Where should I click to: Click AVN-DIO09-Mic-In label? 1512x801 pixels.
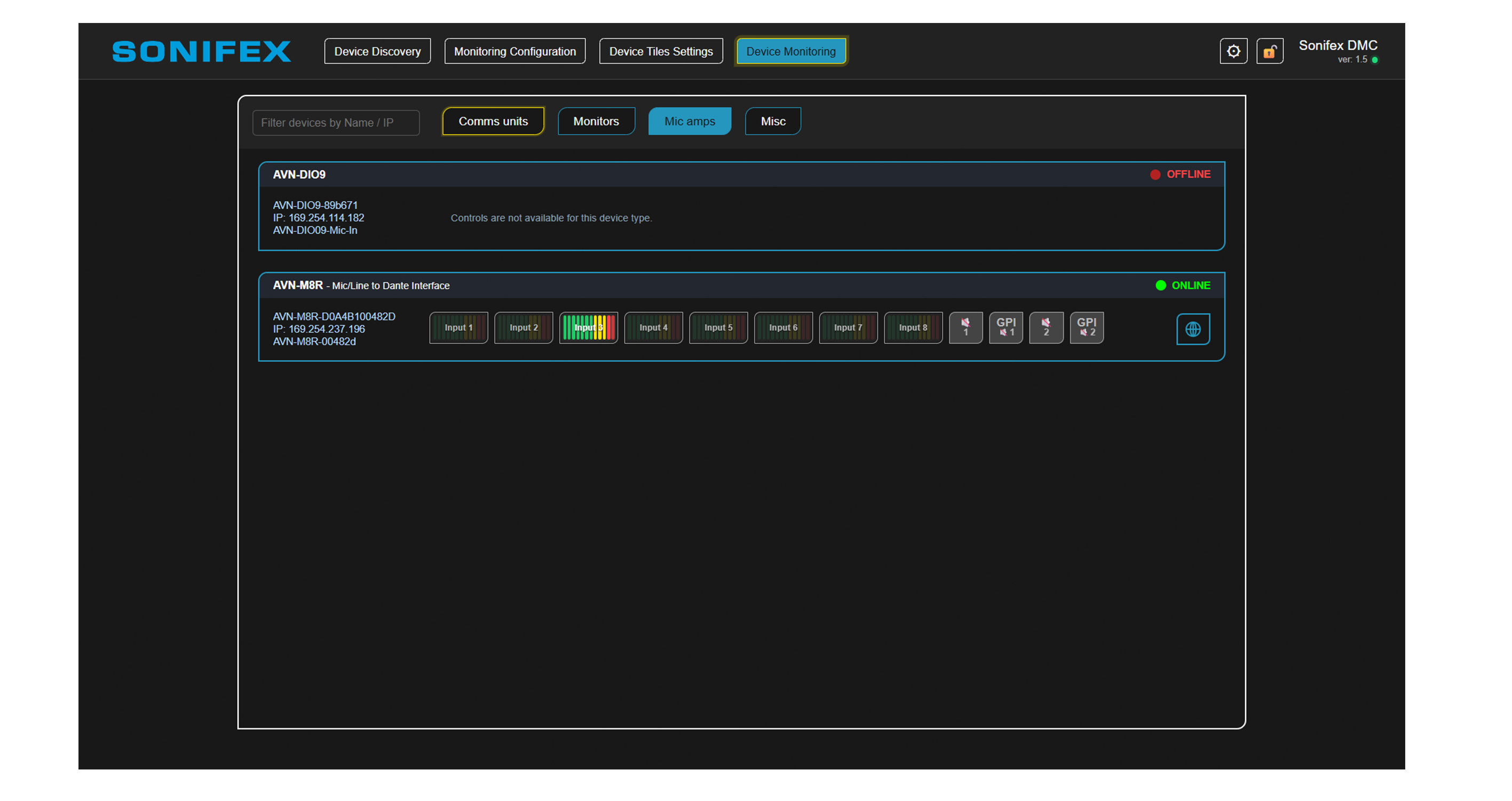click(x=315, y=230)
